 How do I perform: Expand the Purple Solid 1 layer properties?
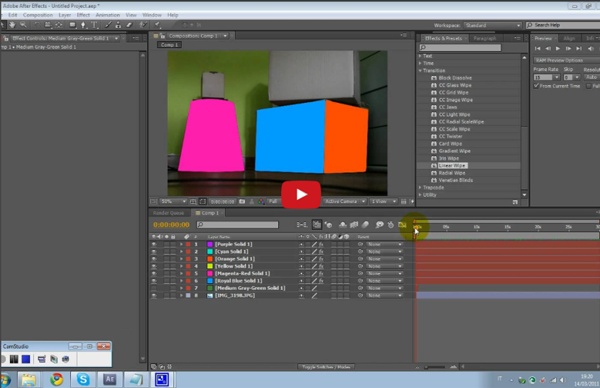[181, 244]
